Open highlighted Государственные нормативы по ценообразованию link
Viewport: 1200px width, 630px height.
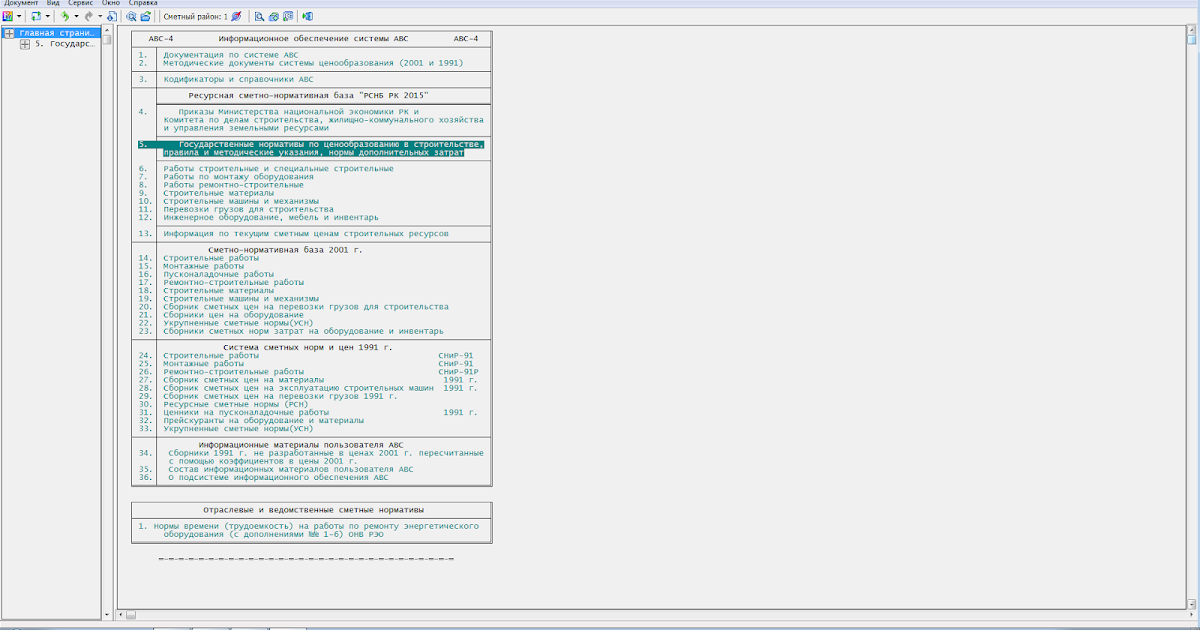[x=324, y=148]
